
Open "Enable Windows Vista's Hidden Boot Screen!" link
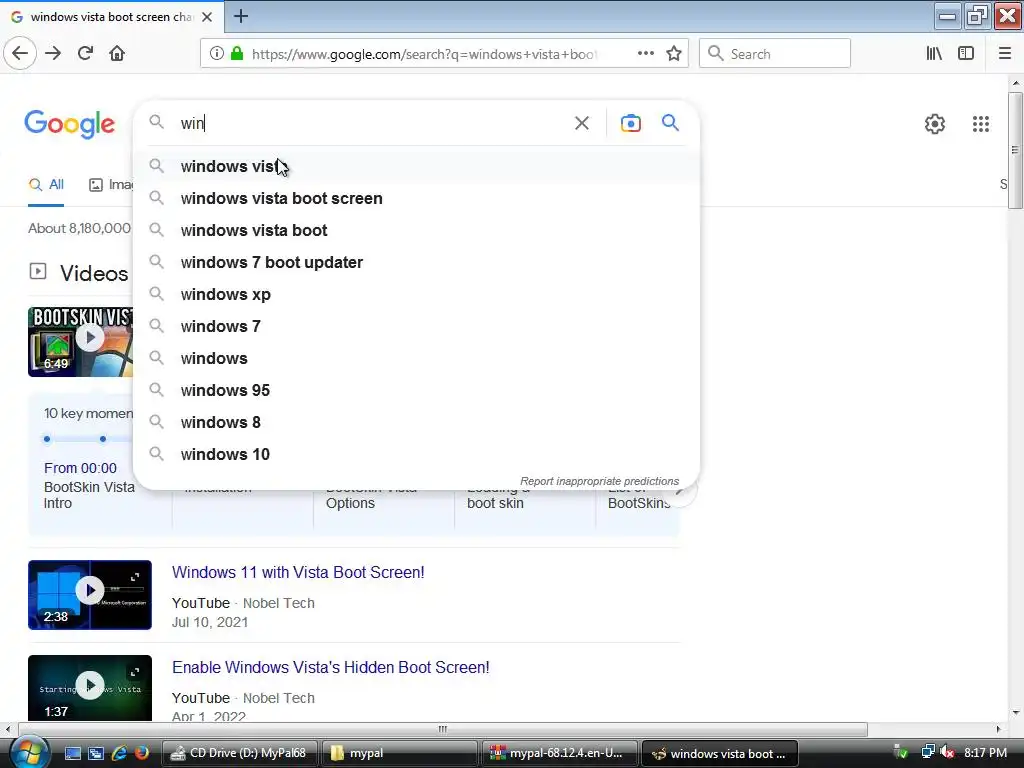330,667
